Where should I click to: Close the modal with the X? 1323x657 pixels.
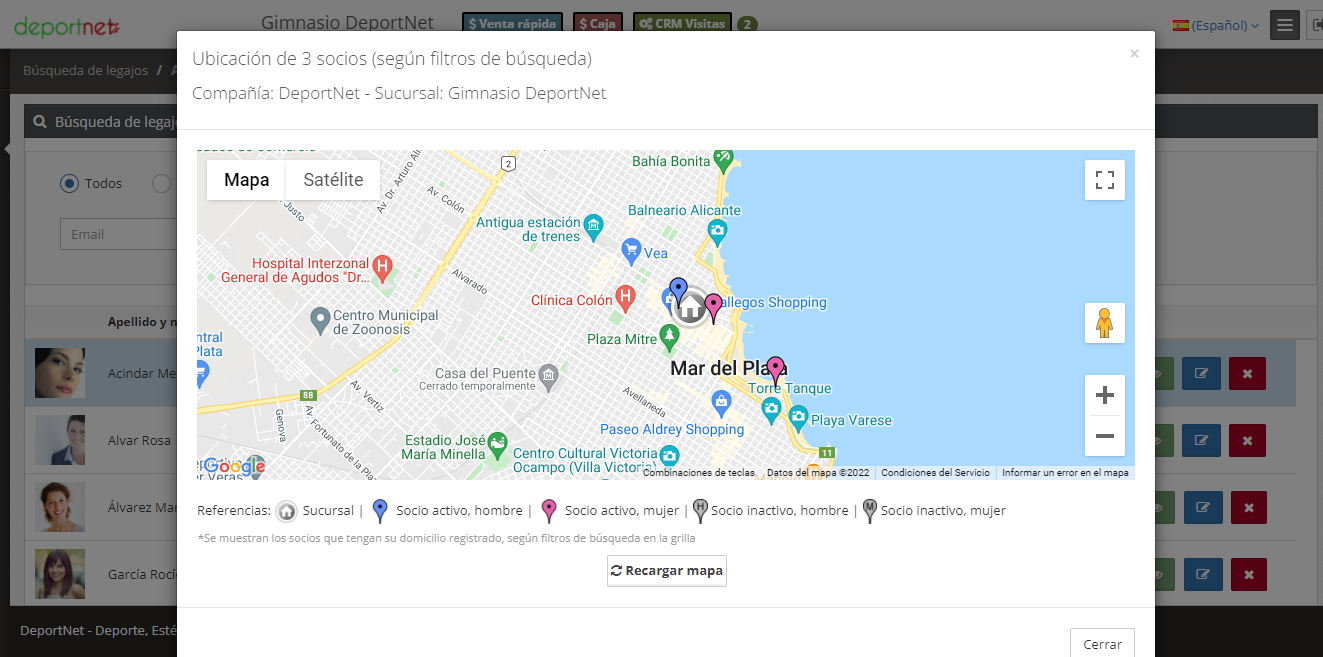tap(1134, 54)
